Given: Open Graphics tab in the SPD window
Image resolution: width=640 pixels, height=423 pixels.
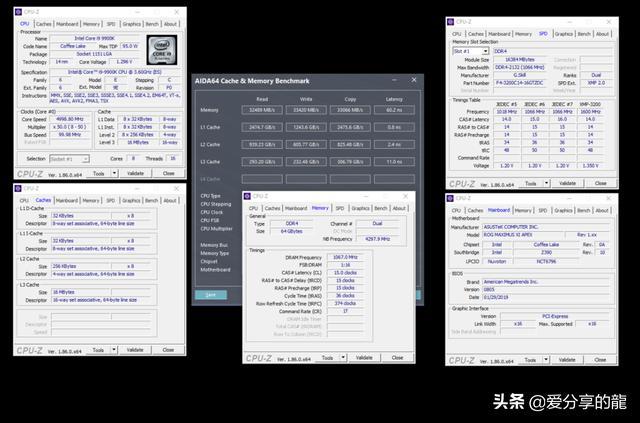Looking at the screenshot, I should click(x=564, y=34).
